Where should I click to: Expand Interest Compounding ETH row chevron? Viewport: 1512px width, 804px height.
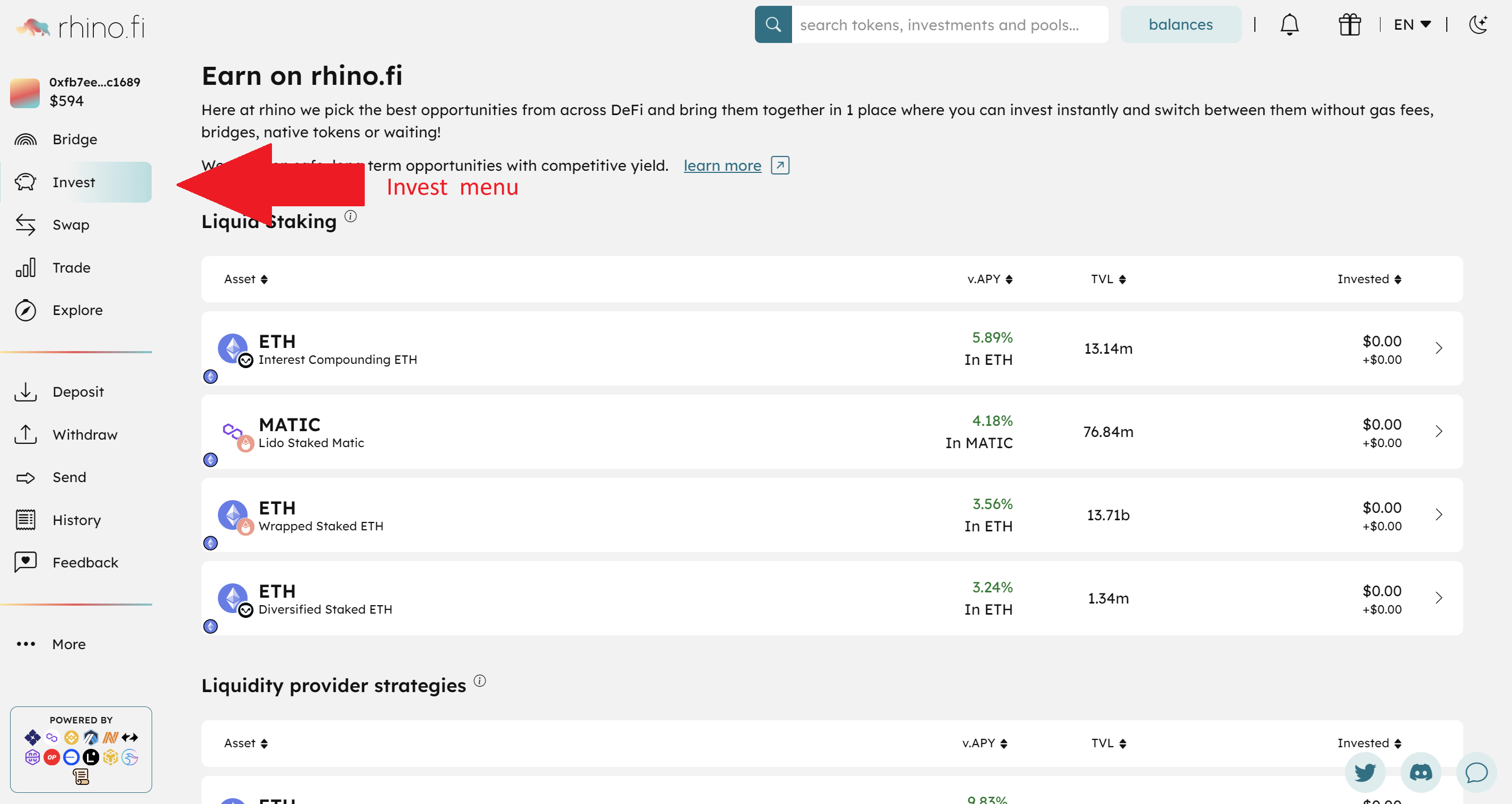1439,348
